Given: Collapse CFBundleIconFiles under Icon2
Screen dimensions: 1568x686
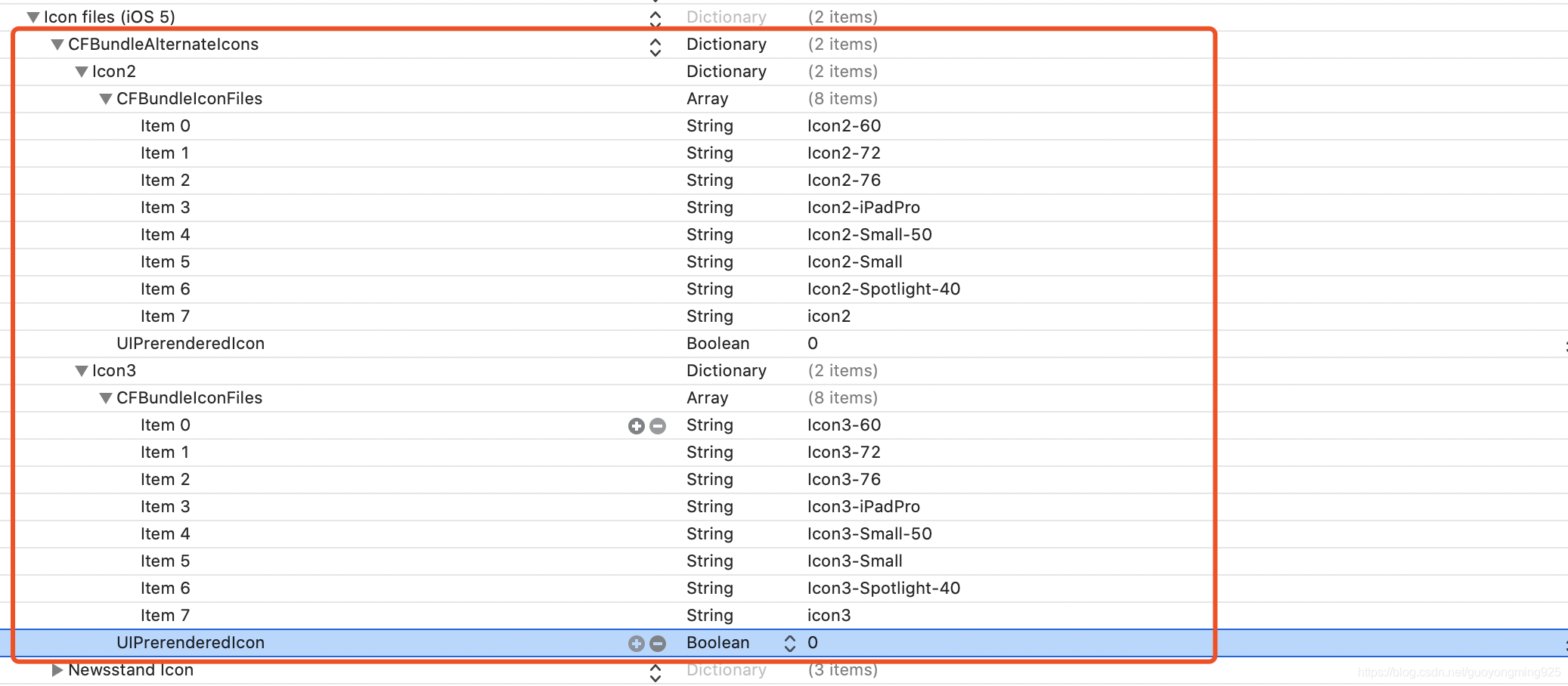Looking at the screenshot, I should point(106,99).
